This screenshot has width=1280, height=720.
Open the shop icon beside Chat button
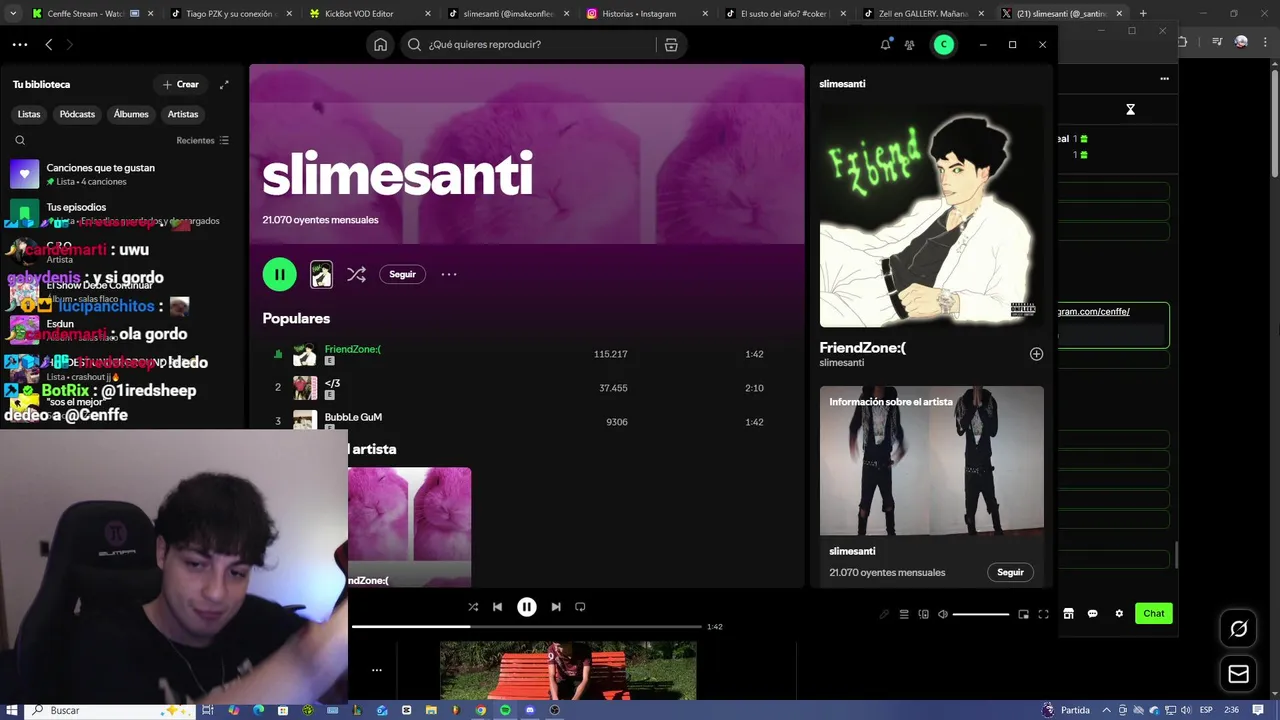click(x=1068, y=613)
